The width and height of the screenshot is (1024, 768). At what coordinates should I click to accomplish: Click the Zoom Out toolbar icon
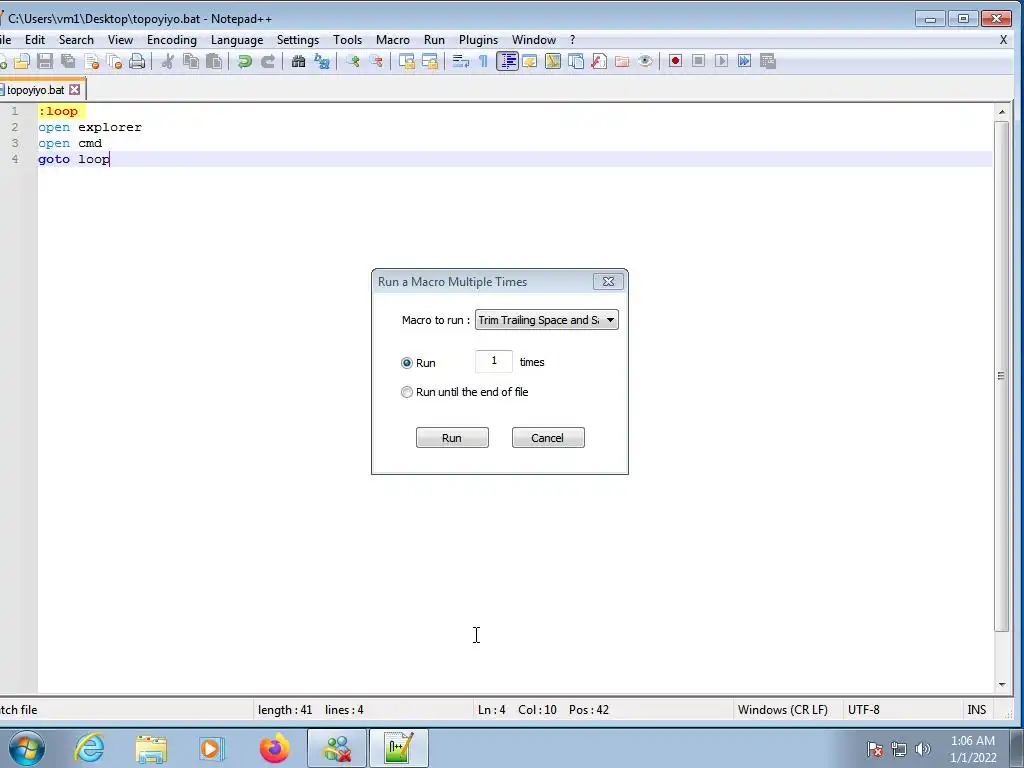(376, 61)
